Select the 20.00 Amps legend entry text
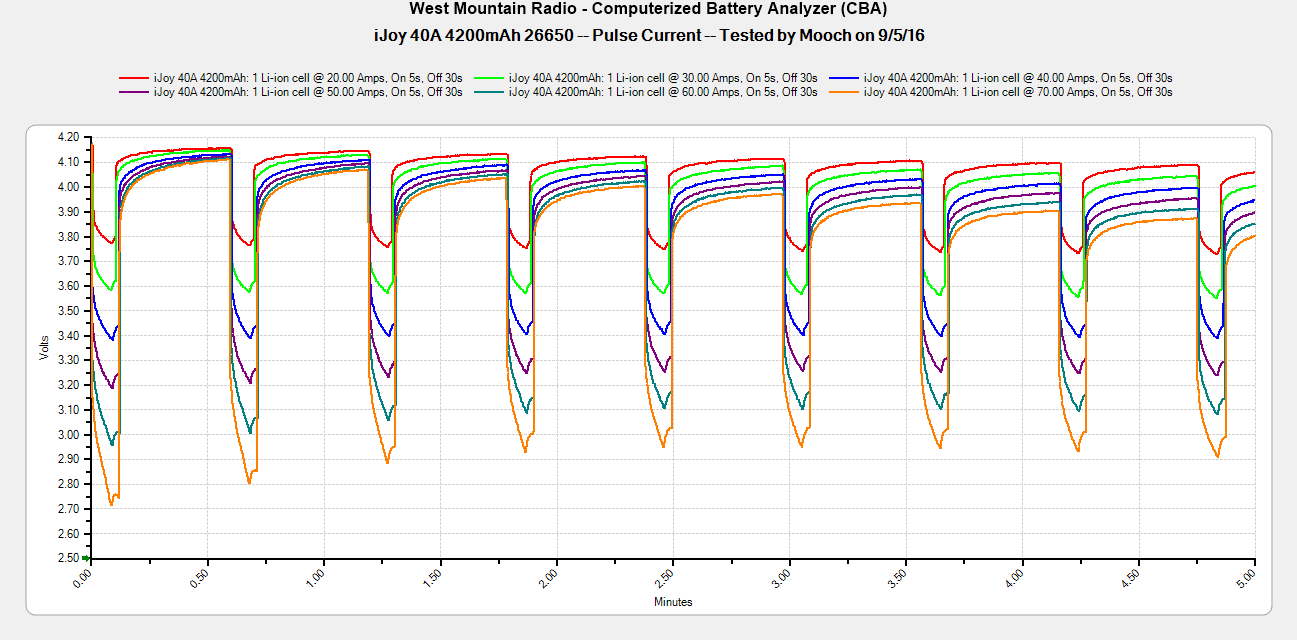 [308, 77]
